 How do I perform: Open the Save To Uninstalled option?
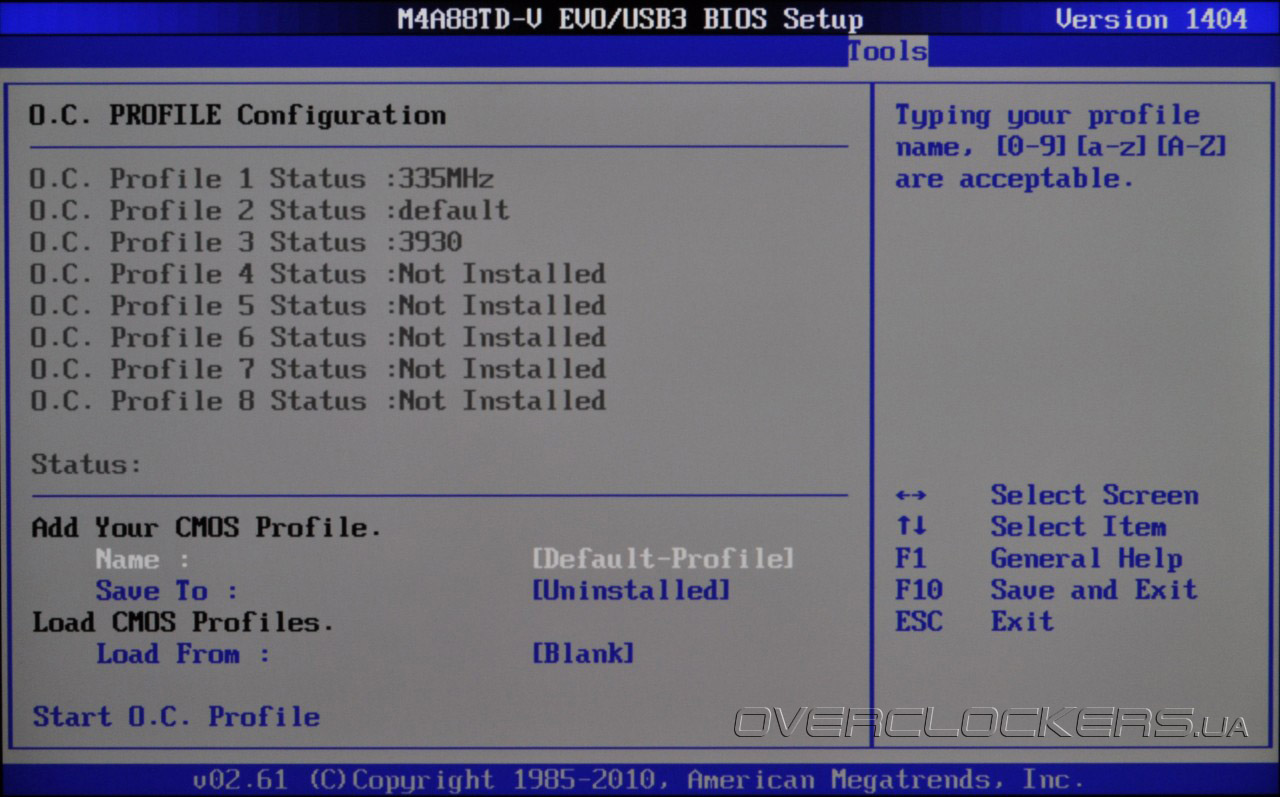tap(631, 590)
